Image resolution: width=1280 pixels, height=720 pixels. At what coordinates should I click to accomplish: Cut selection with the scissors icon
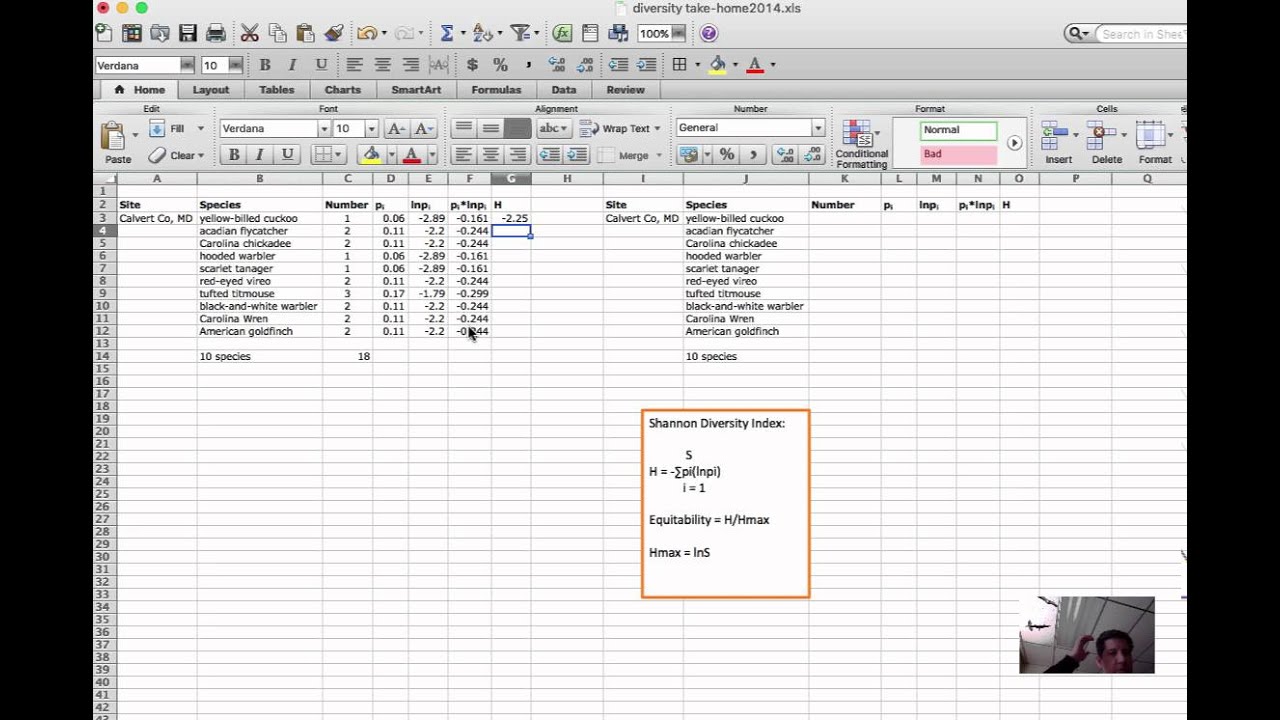pos(250,33)
